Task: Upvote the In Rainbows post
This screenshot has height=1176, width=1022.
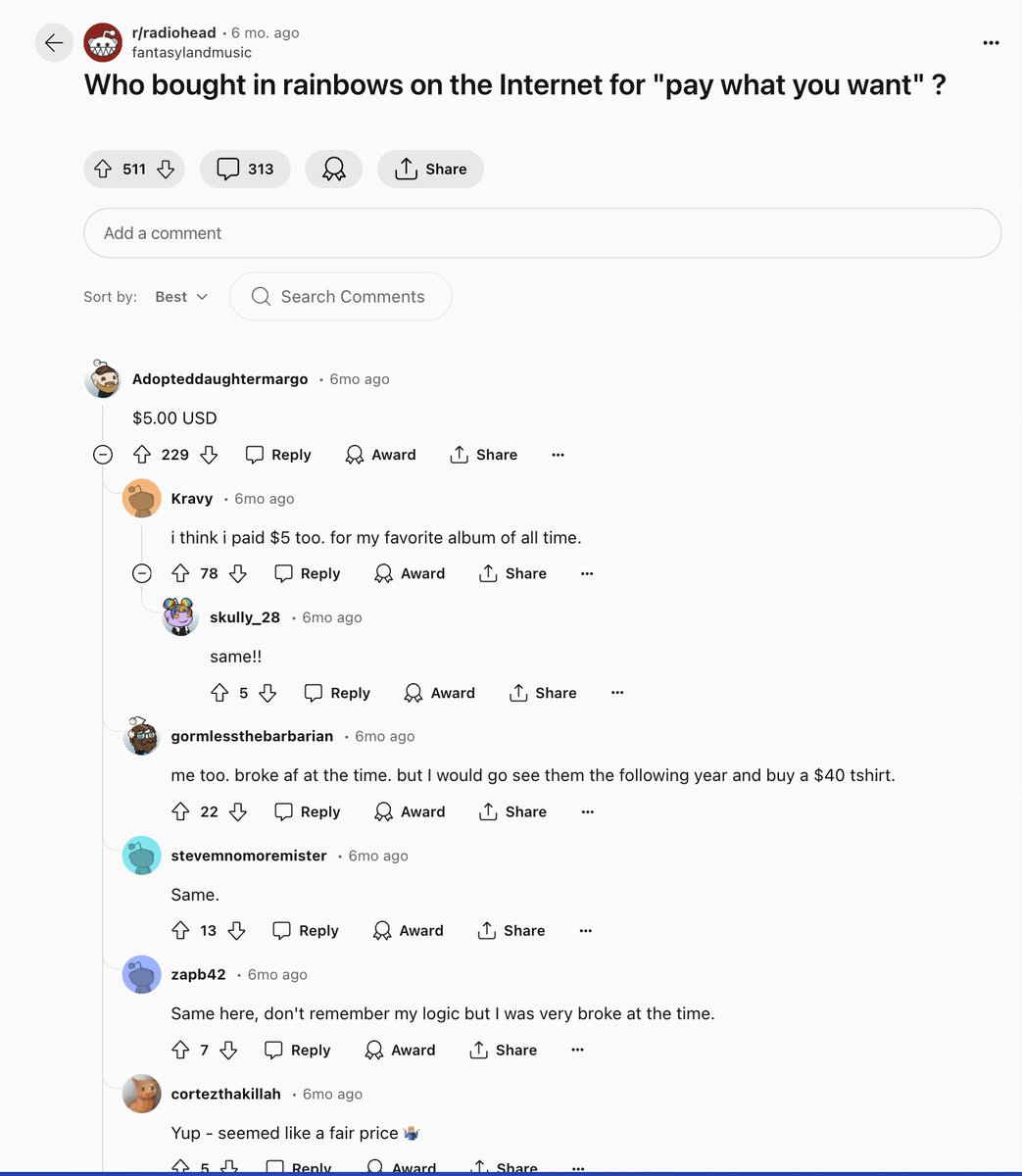Action: [103, 169]
